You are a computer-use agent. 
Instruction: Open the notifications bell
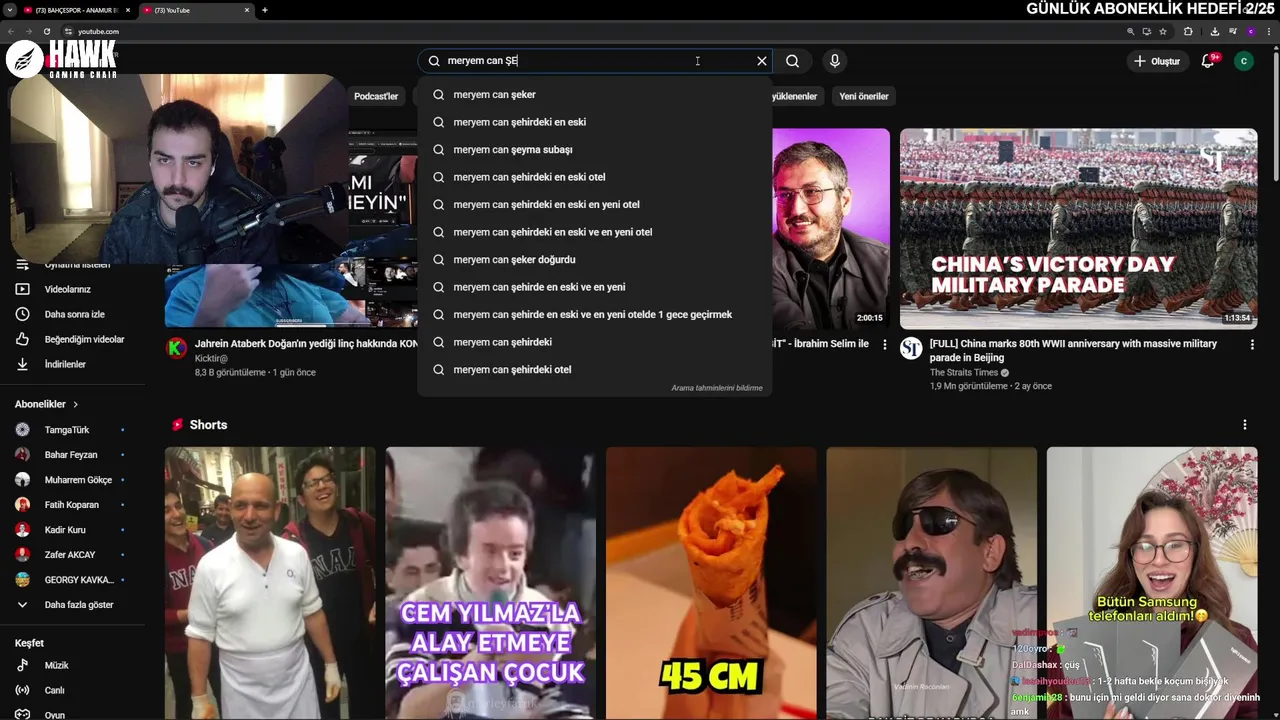pyautogui.click(x=1207, y=61)
